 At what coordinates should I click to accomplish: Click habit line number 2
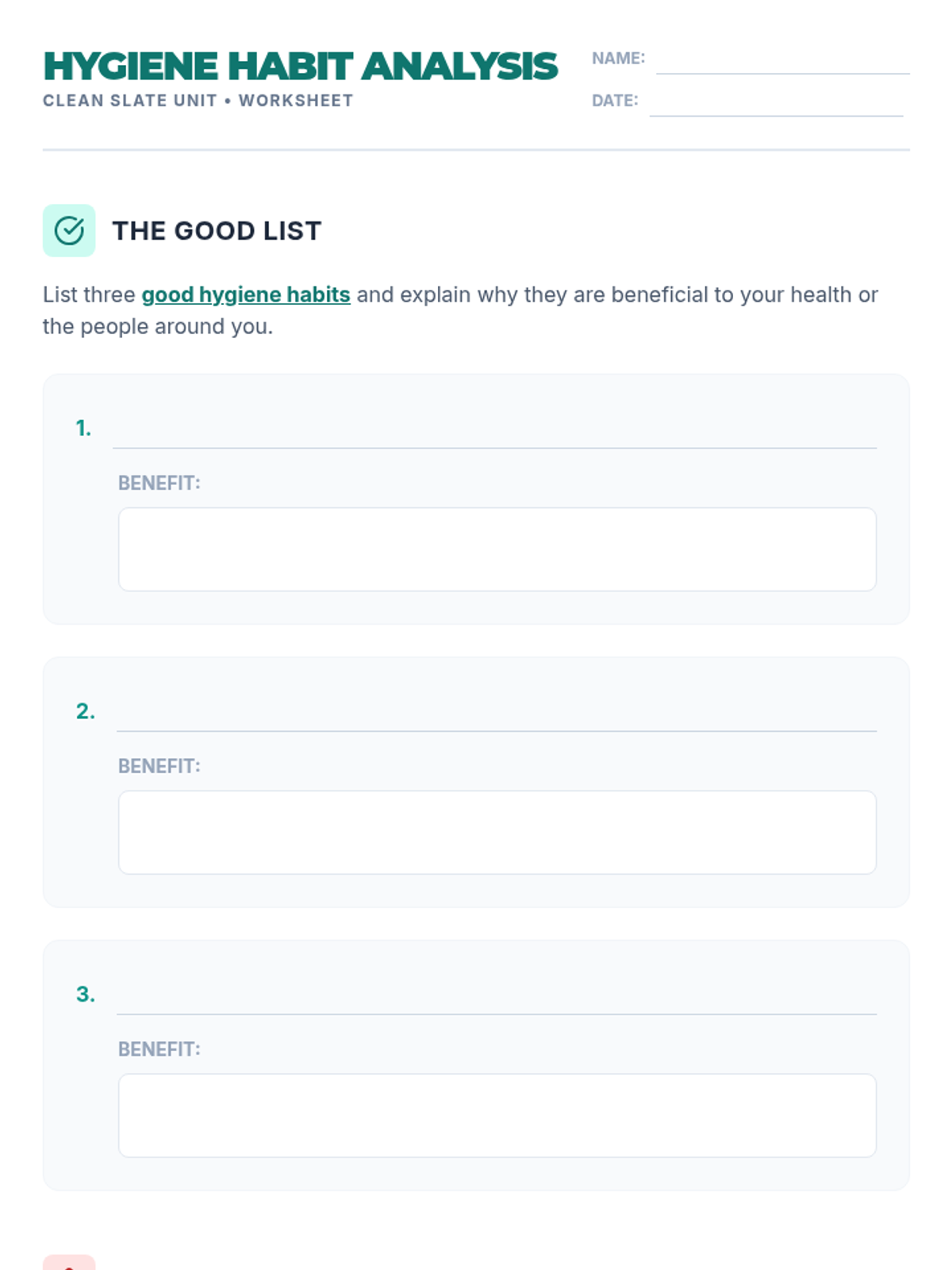(496, 716)
